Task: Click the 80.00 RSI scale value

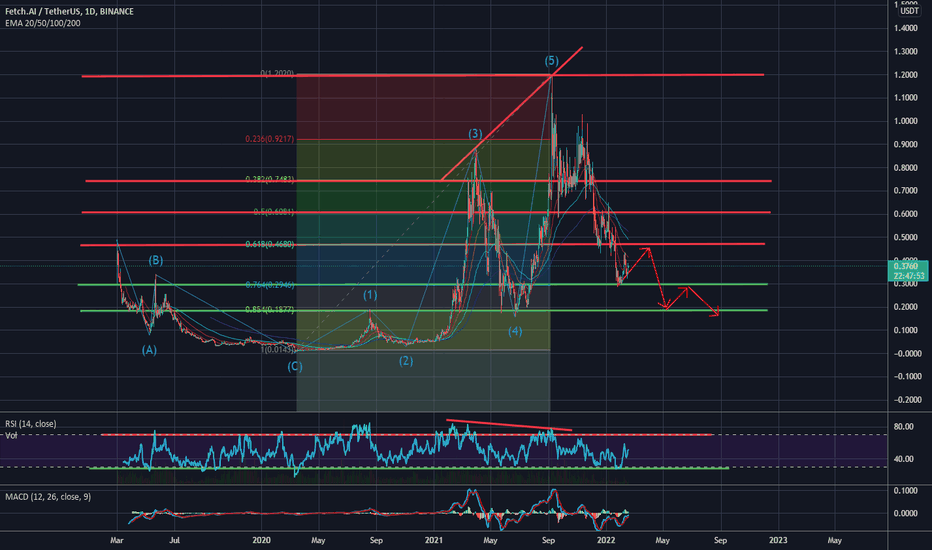Action: 903,426
